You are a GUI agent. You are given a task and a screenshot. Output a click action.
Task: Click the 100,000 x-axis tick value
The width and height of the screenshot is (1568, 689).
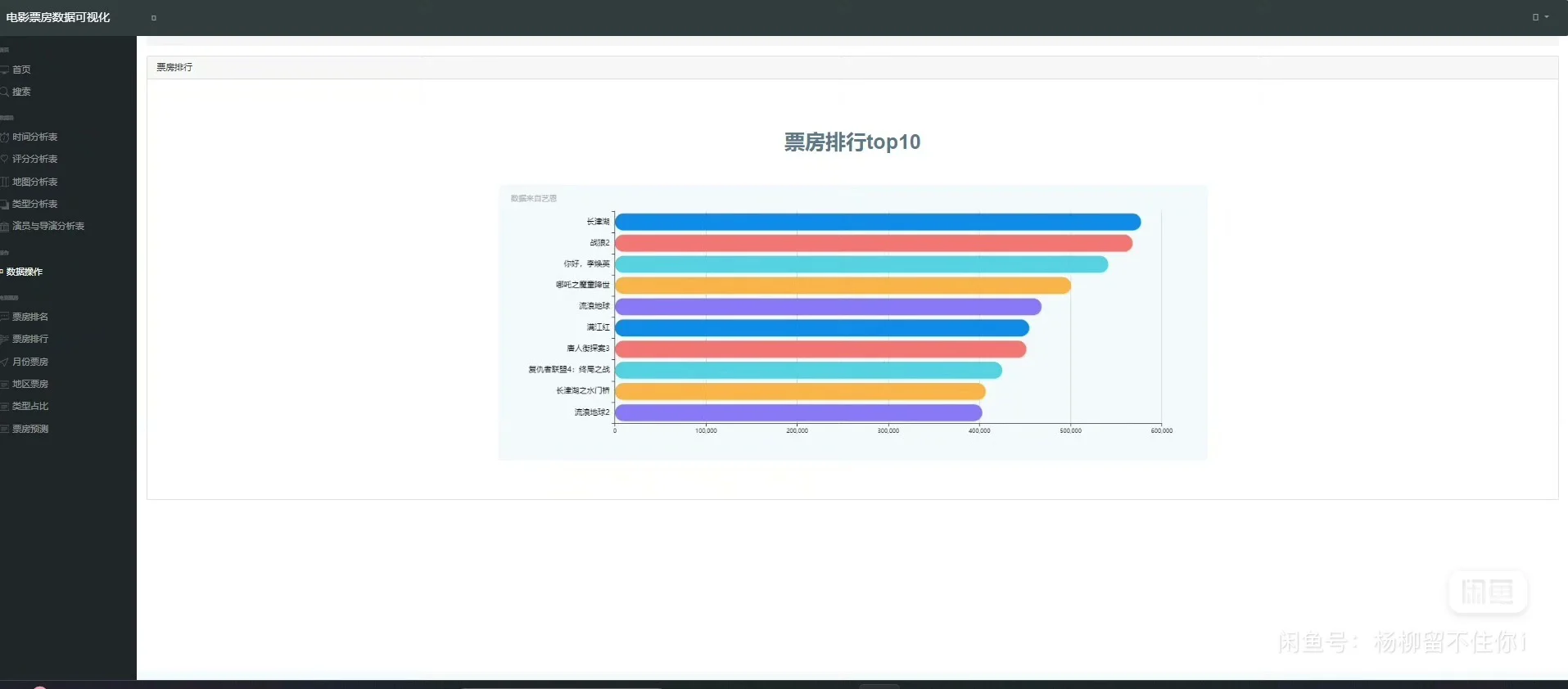point(706,431)
